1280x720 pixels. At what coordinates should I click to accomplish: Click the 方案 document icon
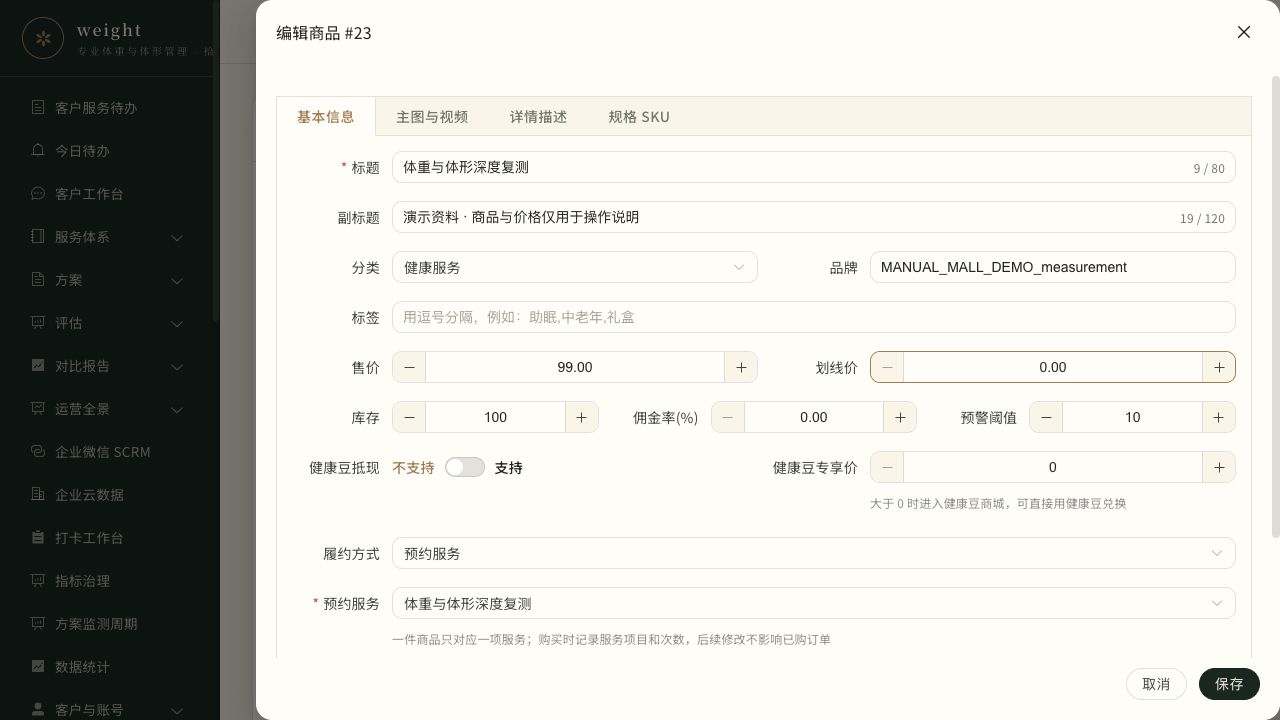coord(38,279)
